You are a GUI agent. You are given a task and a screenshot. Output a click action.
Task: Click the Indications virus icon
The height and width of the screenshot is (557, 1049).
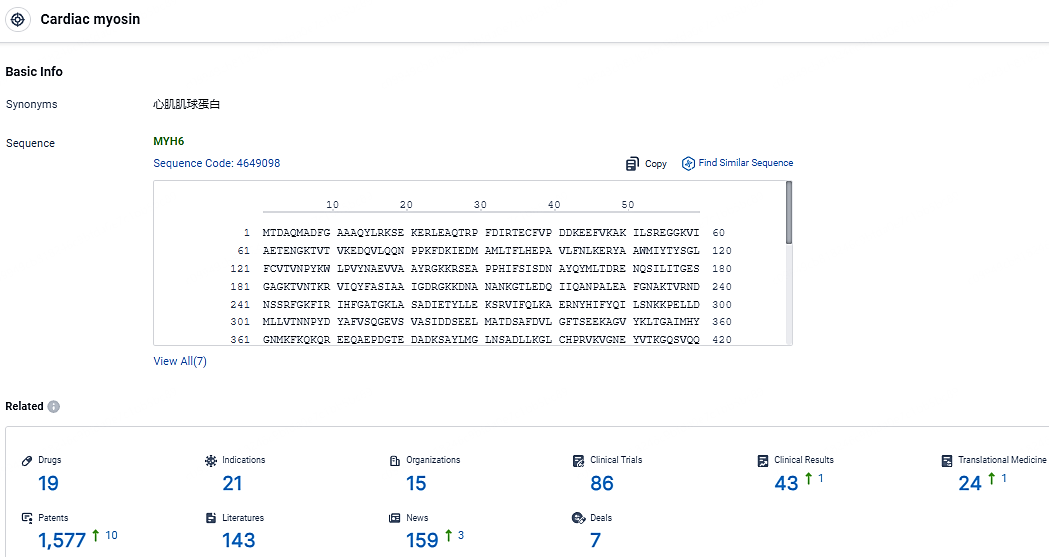pos(211,461)
